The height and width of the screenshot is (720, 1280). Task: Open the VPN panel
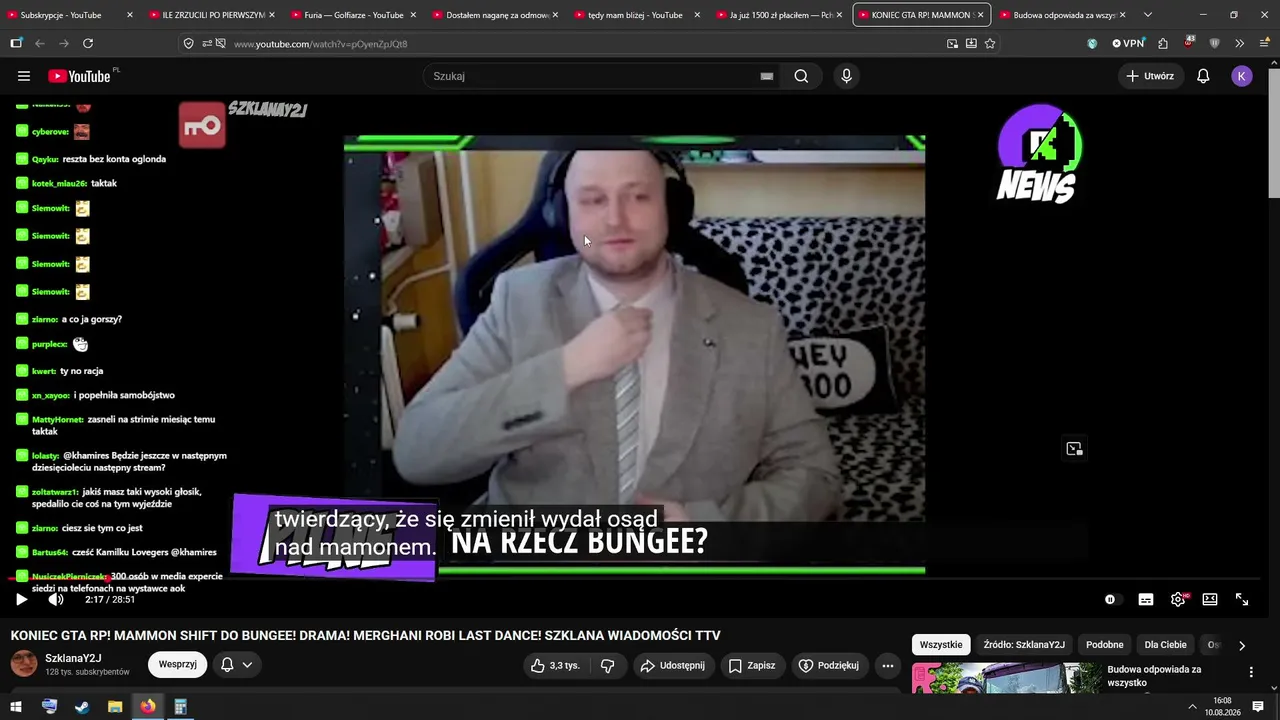pyautogui.click(x=1128, y=43)
